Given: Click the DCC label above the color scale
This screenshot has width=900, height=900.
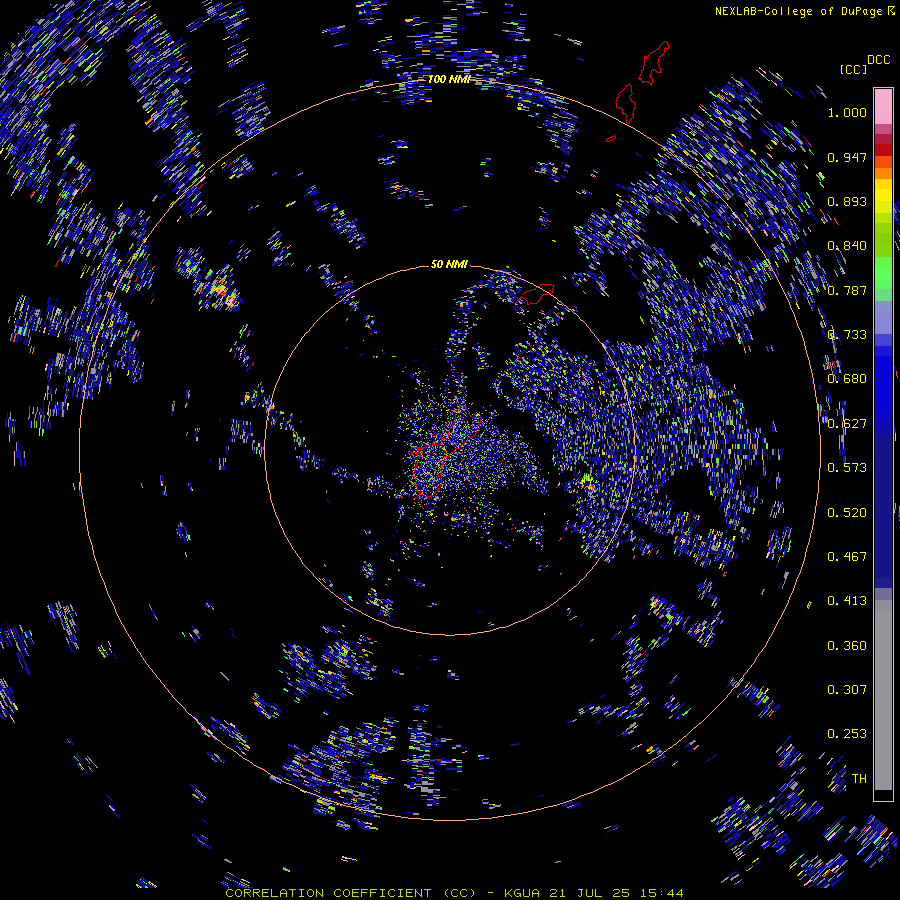Looking at the screenshot, I should tap(878, 60).
